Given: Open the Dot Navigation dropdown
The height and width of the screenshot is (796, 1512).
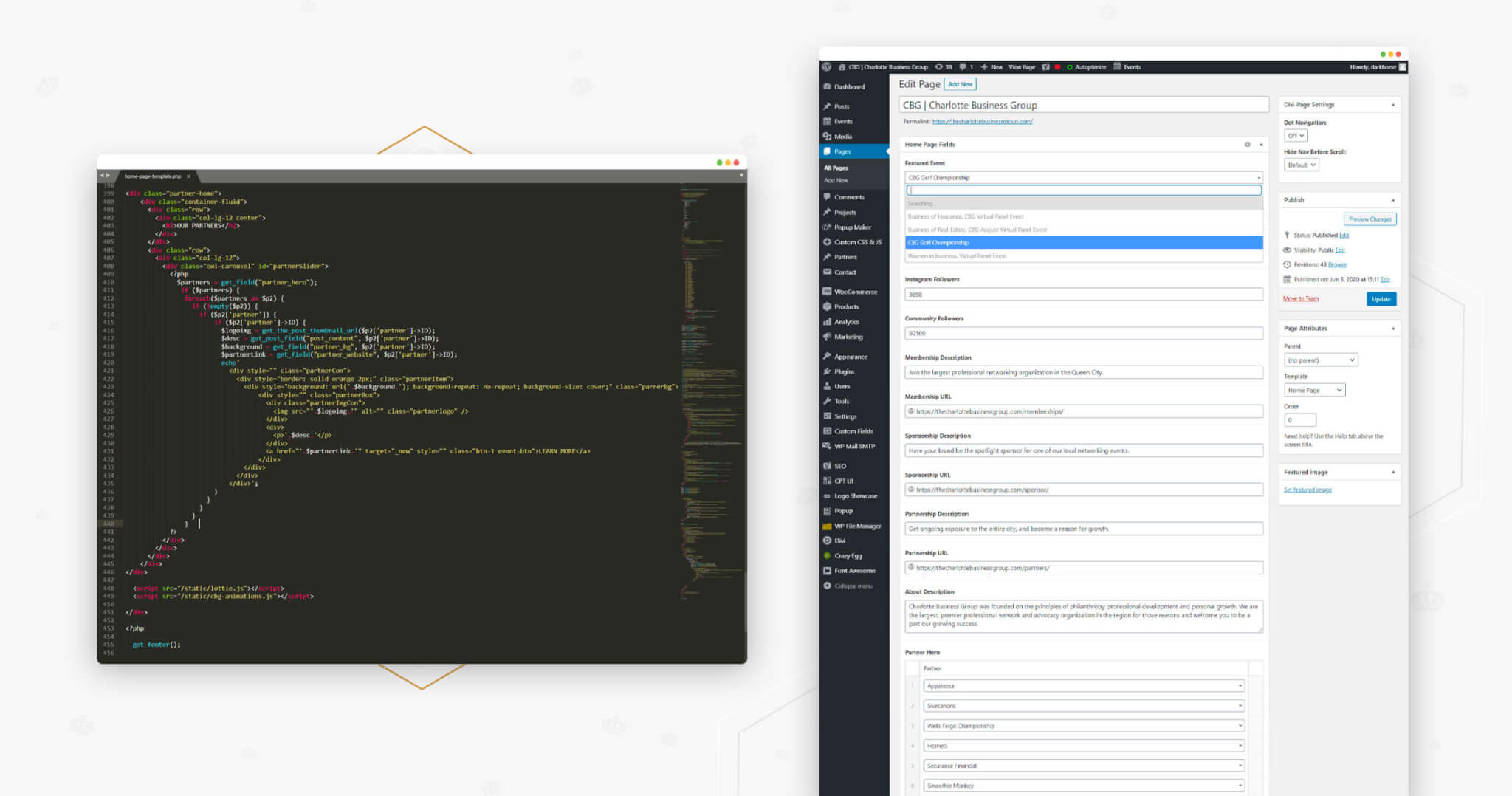Looking at the screenshot, I should [x=1296, y=136].
